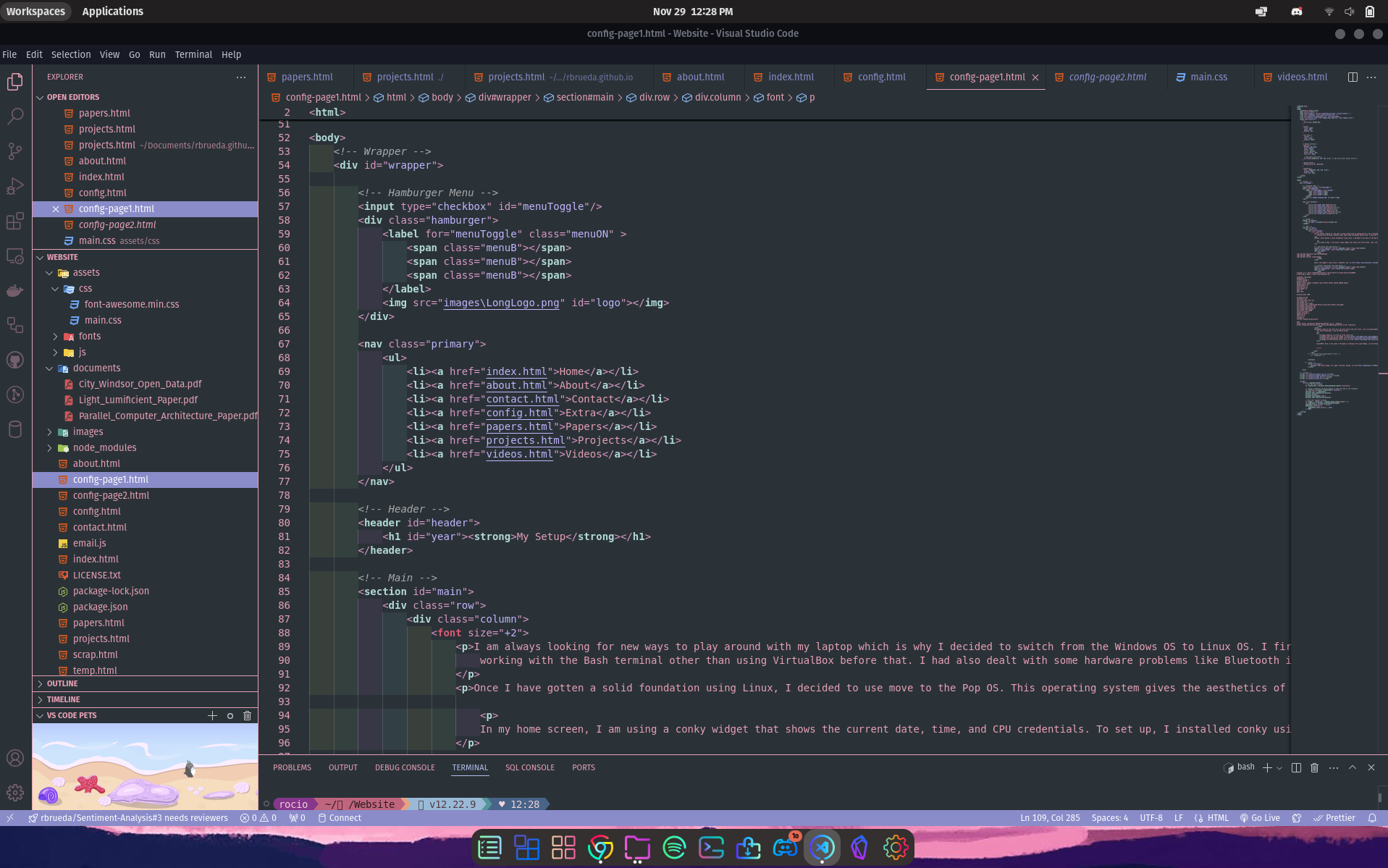Switch to the main.css editor tab
This screenshot has height=868, width=1388.
[1208, 77]
